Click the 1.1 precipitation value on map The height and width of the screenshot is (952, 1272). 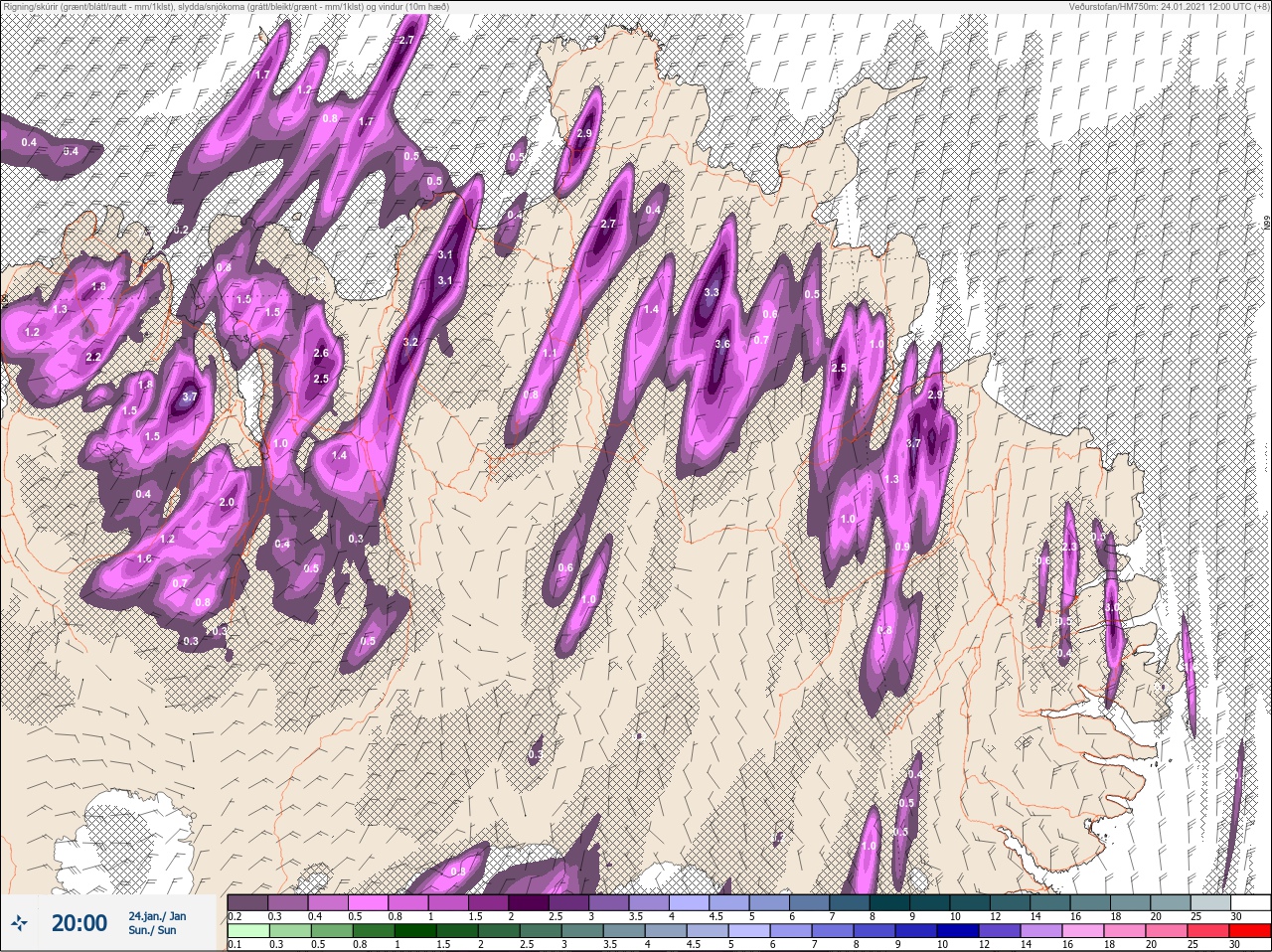pyautogui.click(x=550, y=353)
